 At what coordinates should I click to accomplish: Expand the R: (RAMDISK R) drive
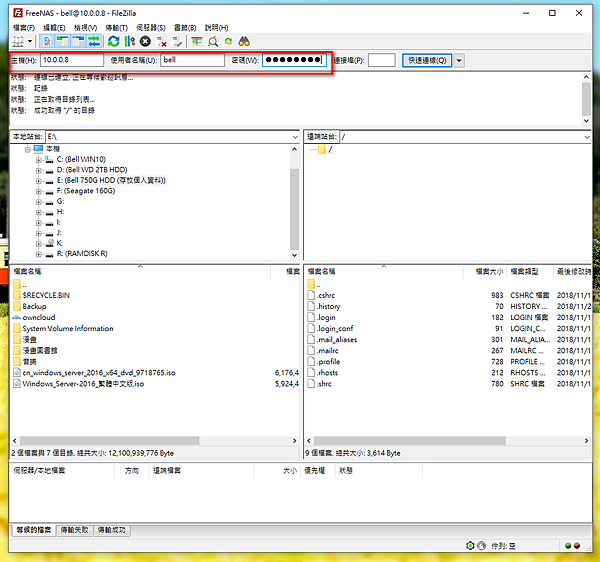[38, 254]
